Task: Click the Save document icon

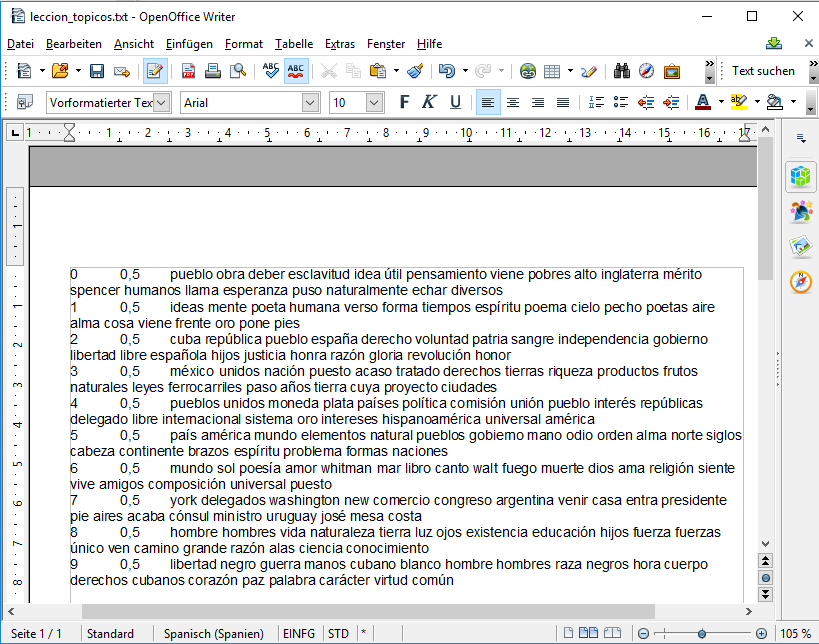Action: click(x=97, y=71)
